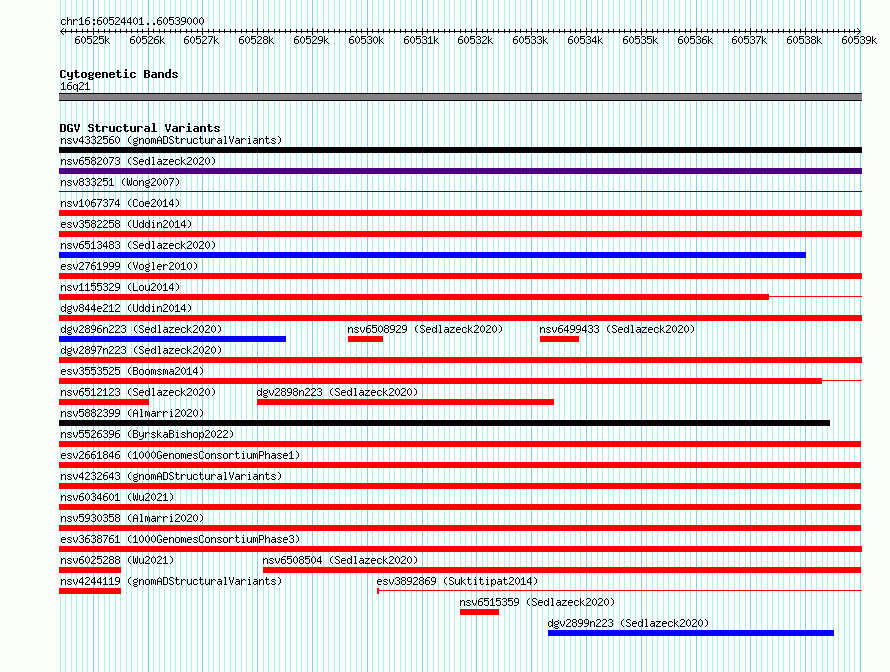Click the purple nsv6582073 variant bar
Viewport: 890px width, 672px height.
[x=460, y=171]
